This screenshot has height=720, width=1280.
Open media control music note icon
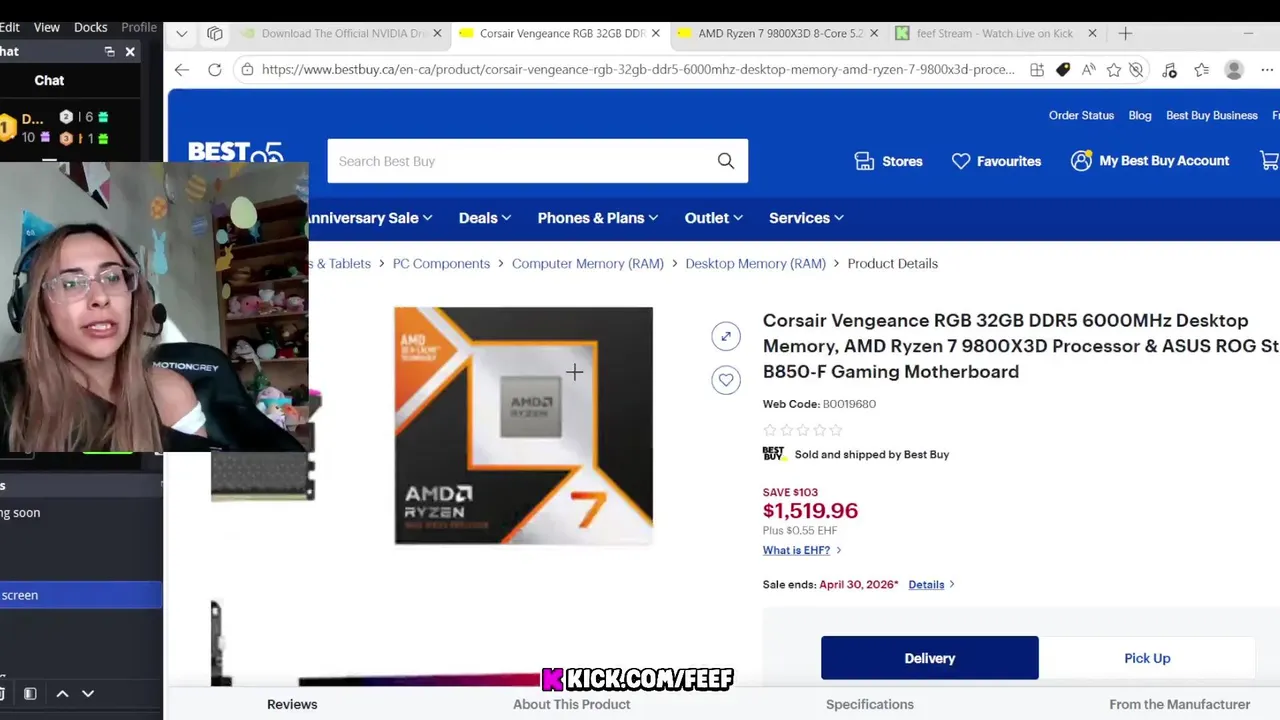[1169, 69]
